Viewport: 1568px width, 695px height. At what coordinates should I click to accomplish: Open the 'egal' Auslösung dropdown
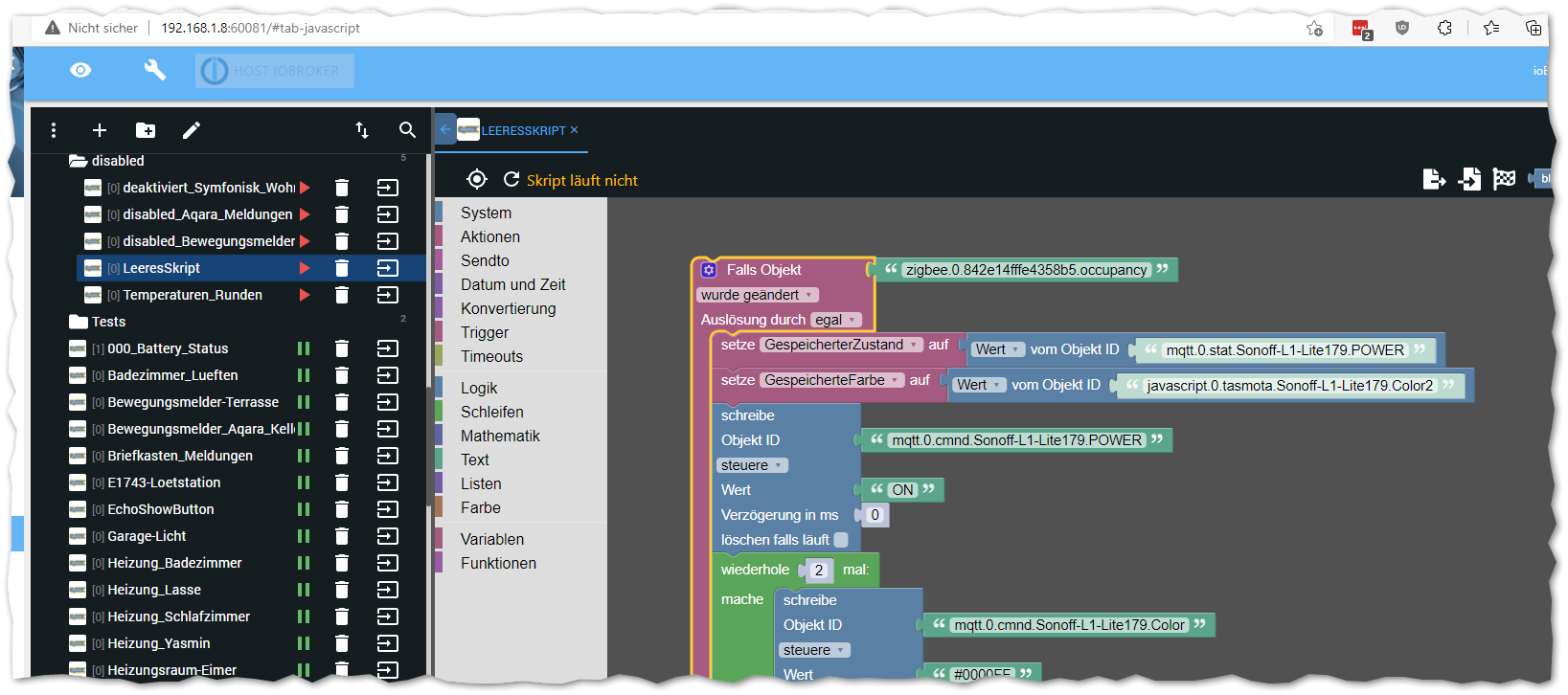click(836, 320)
